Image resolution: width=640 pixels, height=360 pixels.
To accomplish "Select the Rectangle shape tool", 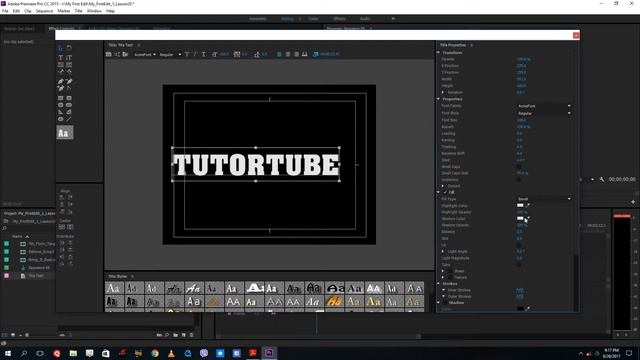I will click(60, 98).
